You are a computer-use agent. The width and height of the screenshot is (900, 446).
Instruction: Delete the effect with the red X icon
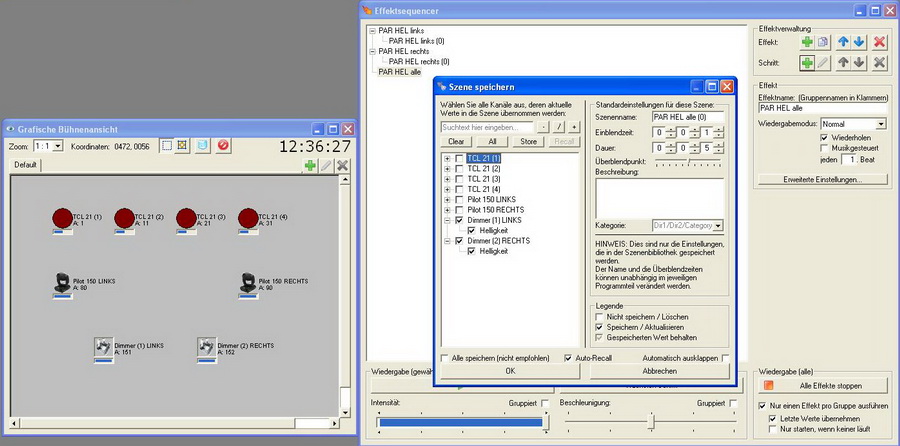[x=879, y=42]
